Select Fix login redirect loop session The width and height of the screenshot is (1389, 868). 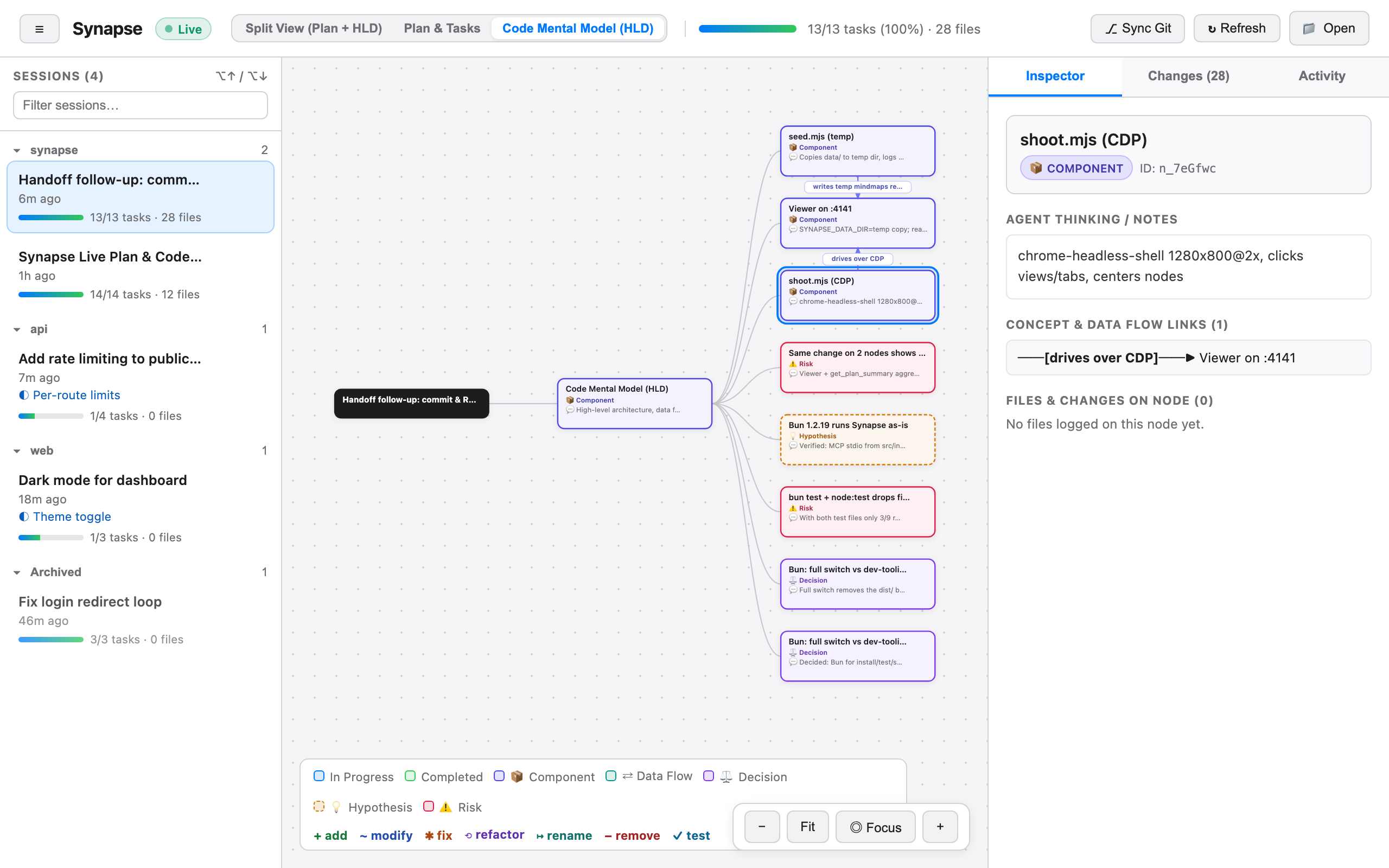pyautogui.click(x=141, y=620)
